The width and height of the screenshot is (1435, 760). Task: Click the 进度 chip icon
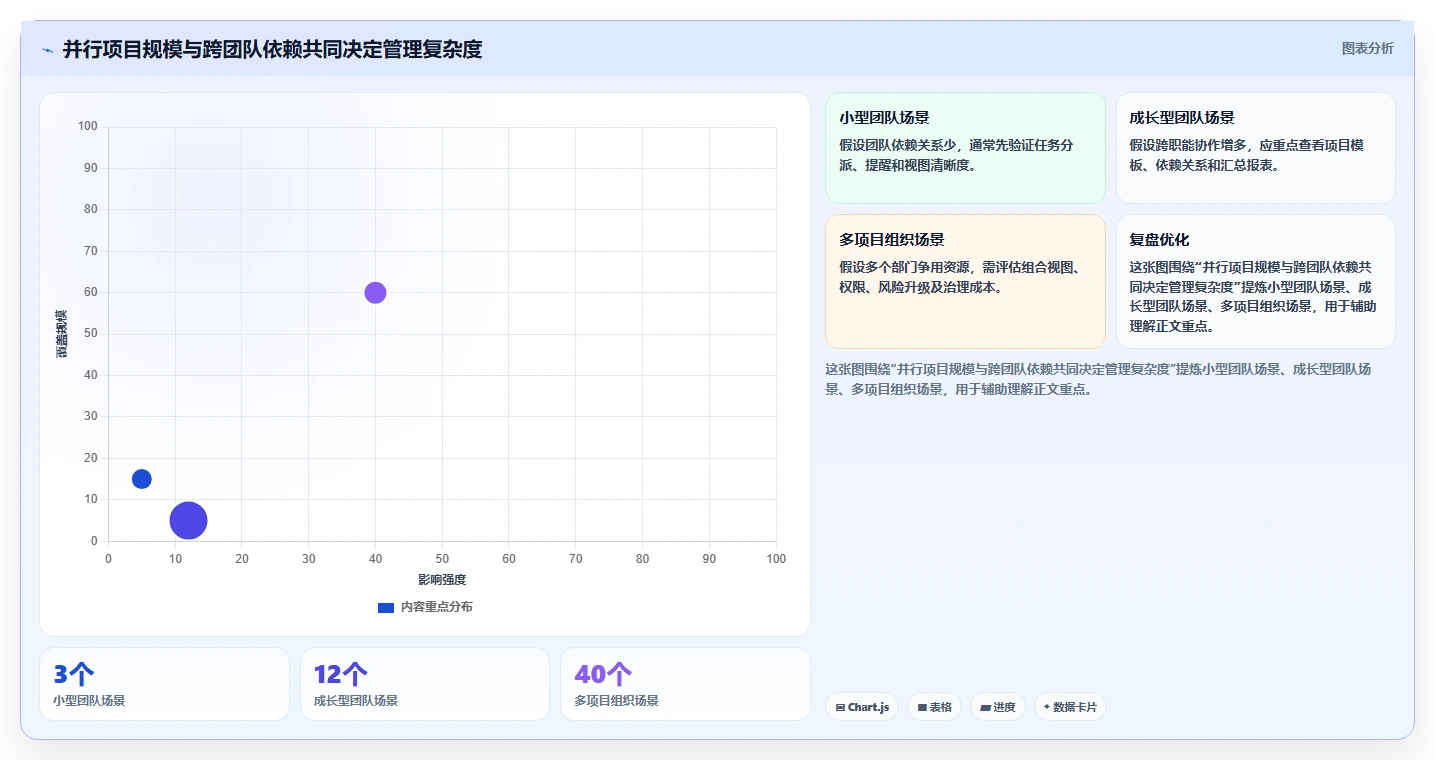tap(985, 707)
